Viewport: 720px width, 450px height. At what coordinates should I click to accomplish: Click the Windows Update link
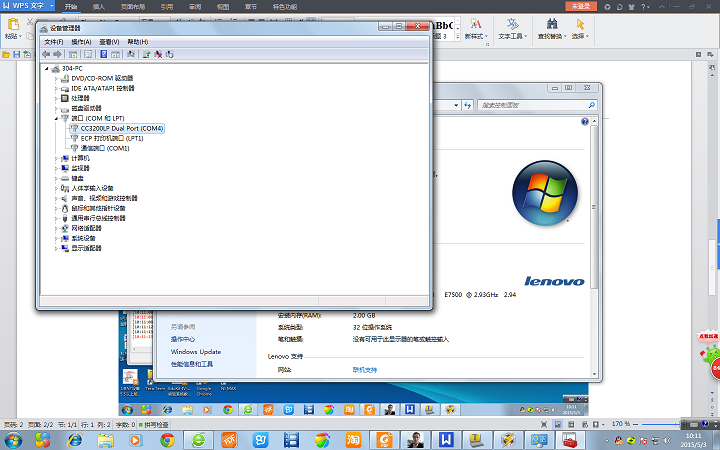(196, 352)
